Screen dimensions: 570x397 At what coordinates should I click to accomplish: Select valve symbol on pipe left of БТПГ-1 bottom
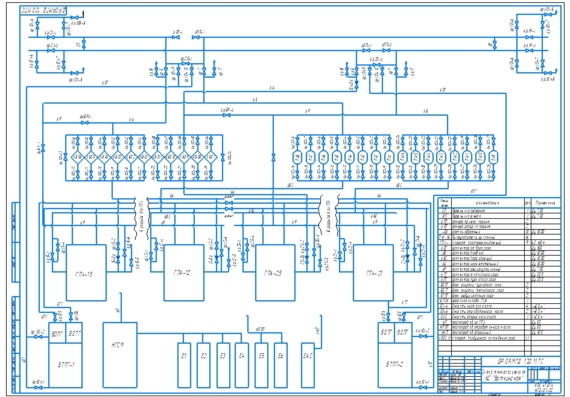38,388
